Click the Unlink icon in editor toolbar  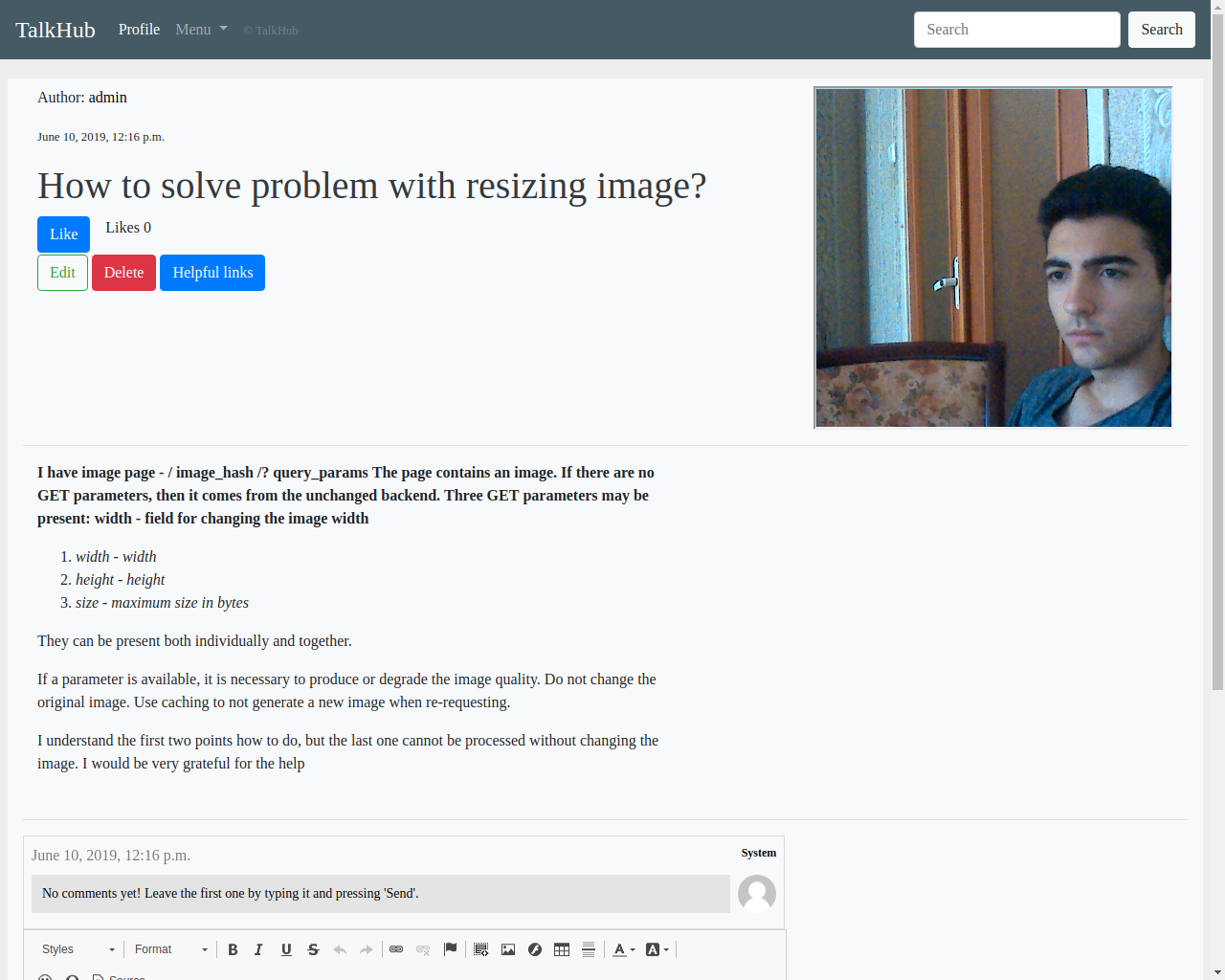tap(423, 949)
